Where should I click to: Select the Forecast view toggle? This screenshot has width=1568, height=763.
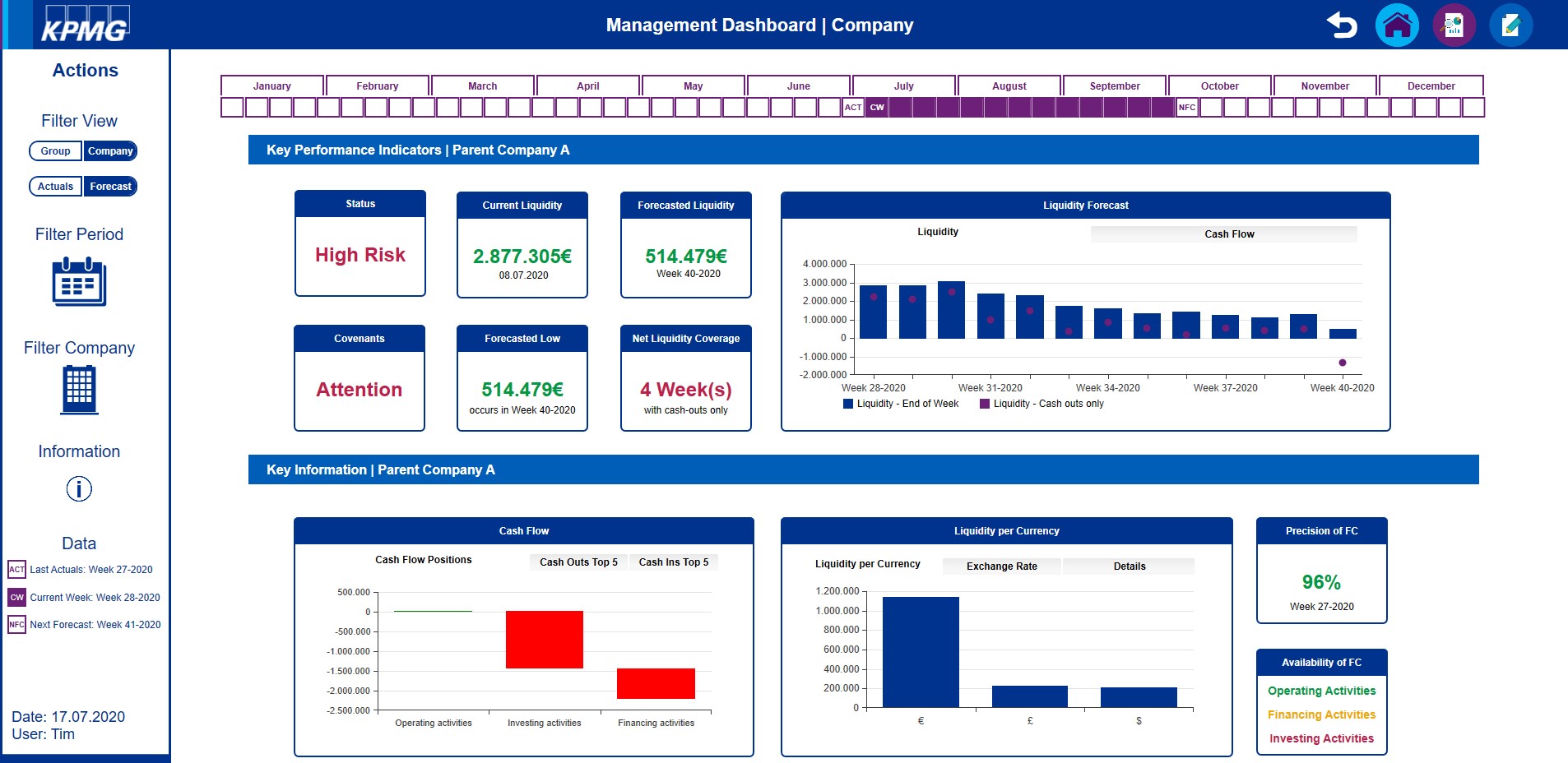110,187
